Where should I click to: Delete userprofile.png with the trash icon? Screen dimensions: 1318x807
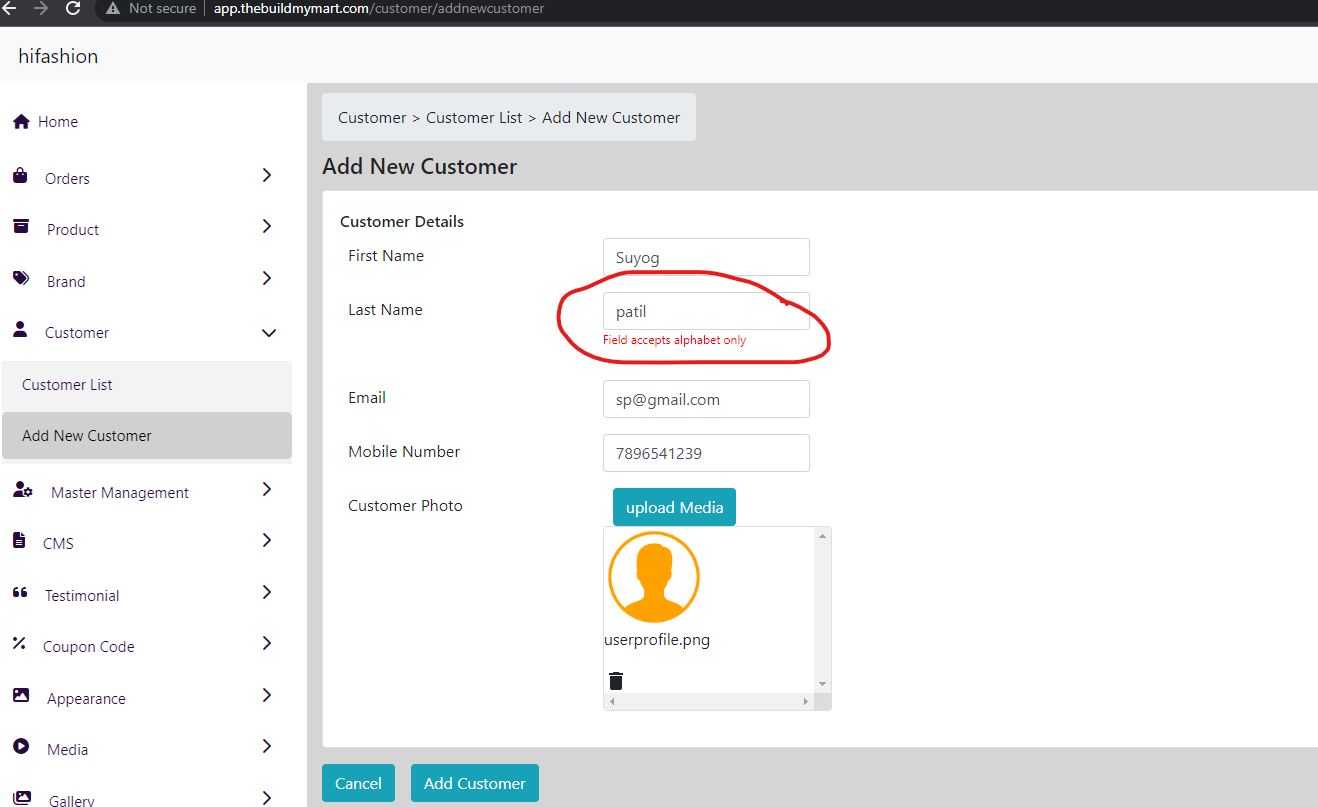click(616, 681)
